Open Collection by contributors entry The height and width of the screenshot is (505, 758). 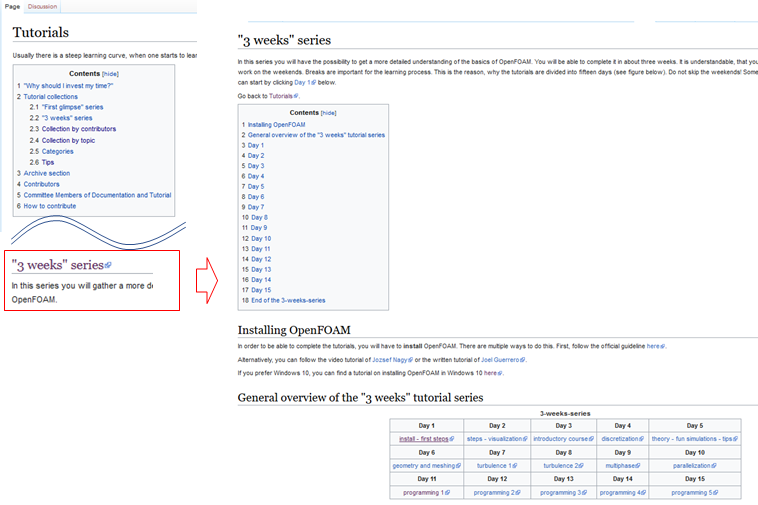tap(79, 129)
